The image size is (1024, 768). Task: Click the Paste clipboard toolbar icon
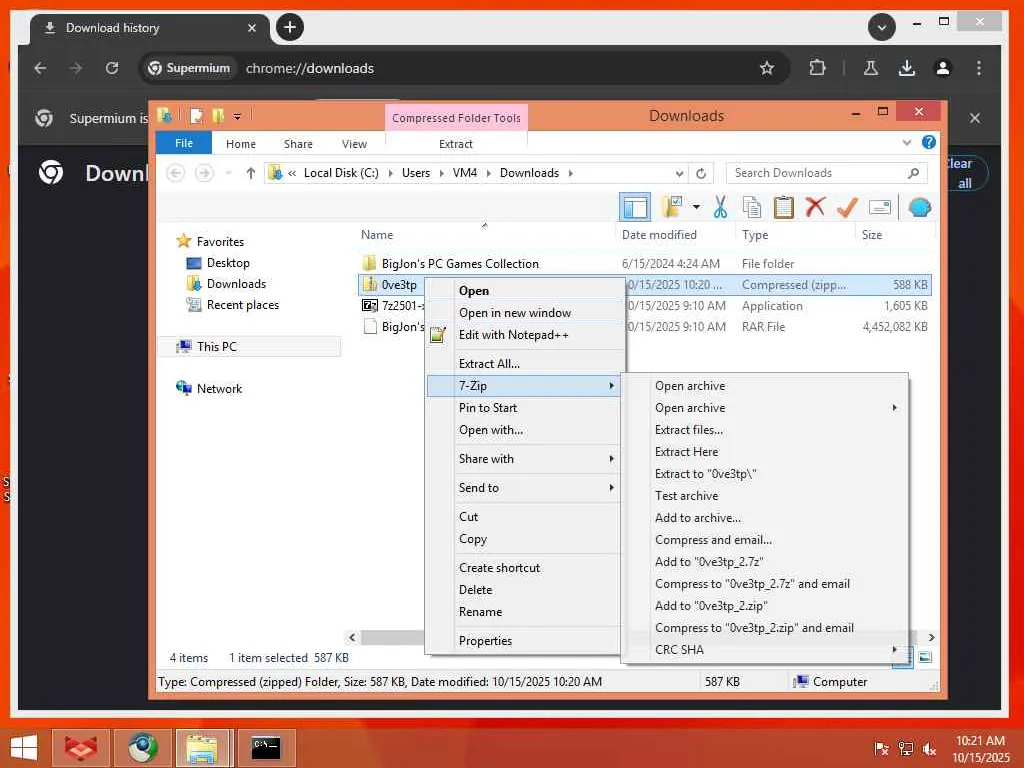coord(784,208)
